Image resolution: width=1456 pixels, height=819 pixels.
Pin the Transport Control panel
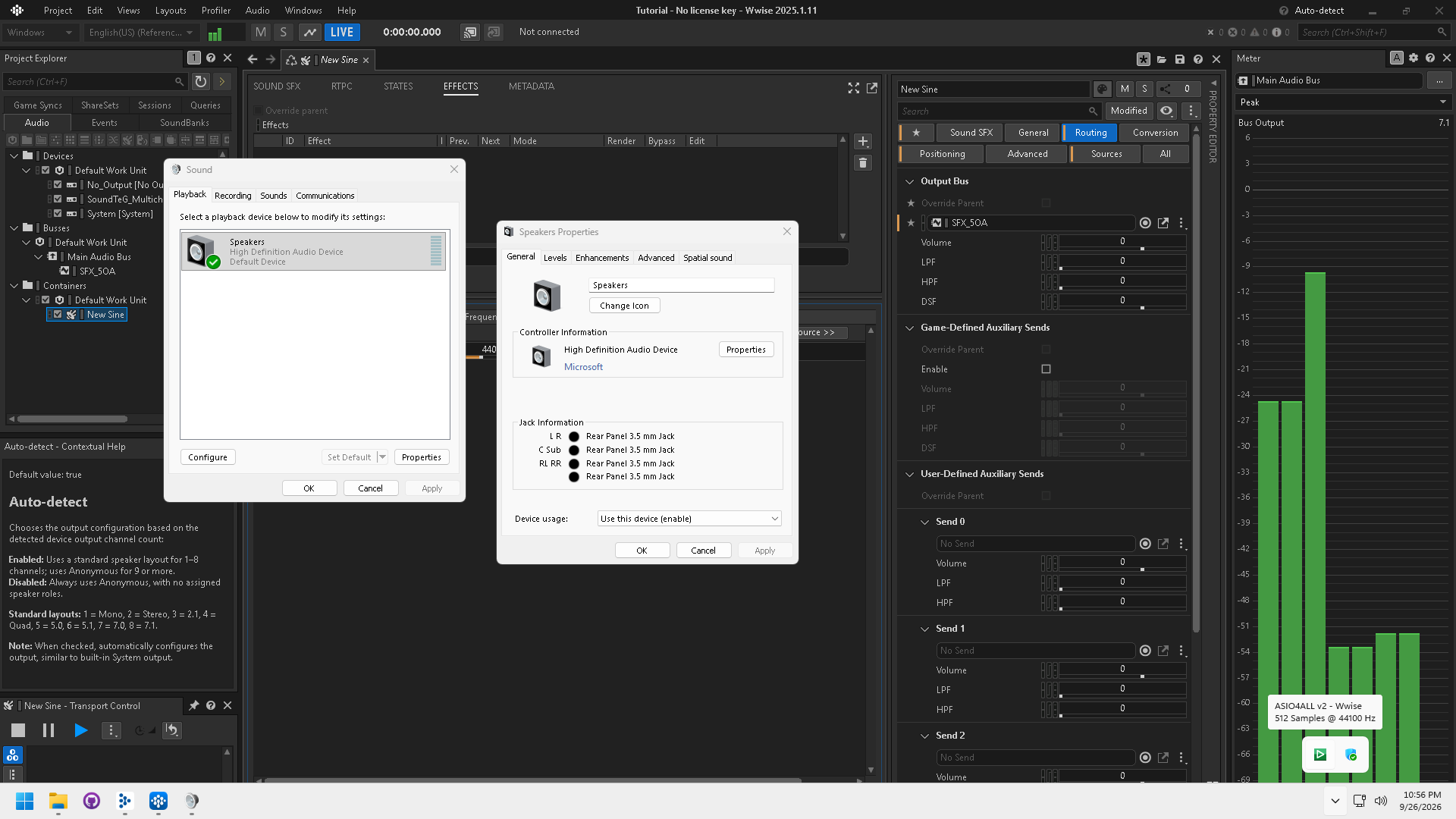pyautogui.click(x=194, y=705)
